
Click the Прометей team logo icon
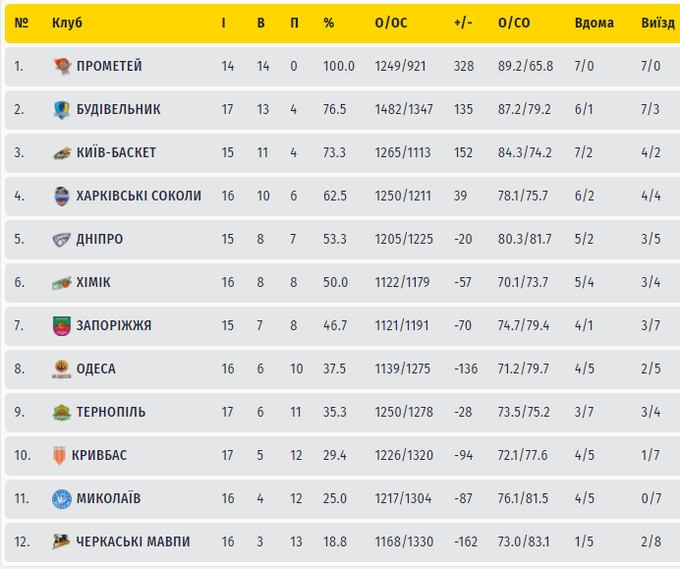[62, 66]
